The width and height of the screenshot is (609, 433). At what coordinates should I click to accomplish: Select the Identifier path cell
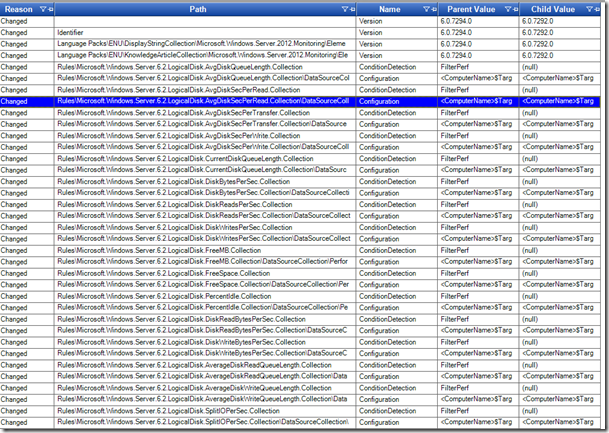click(205, 33)
